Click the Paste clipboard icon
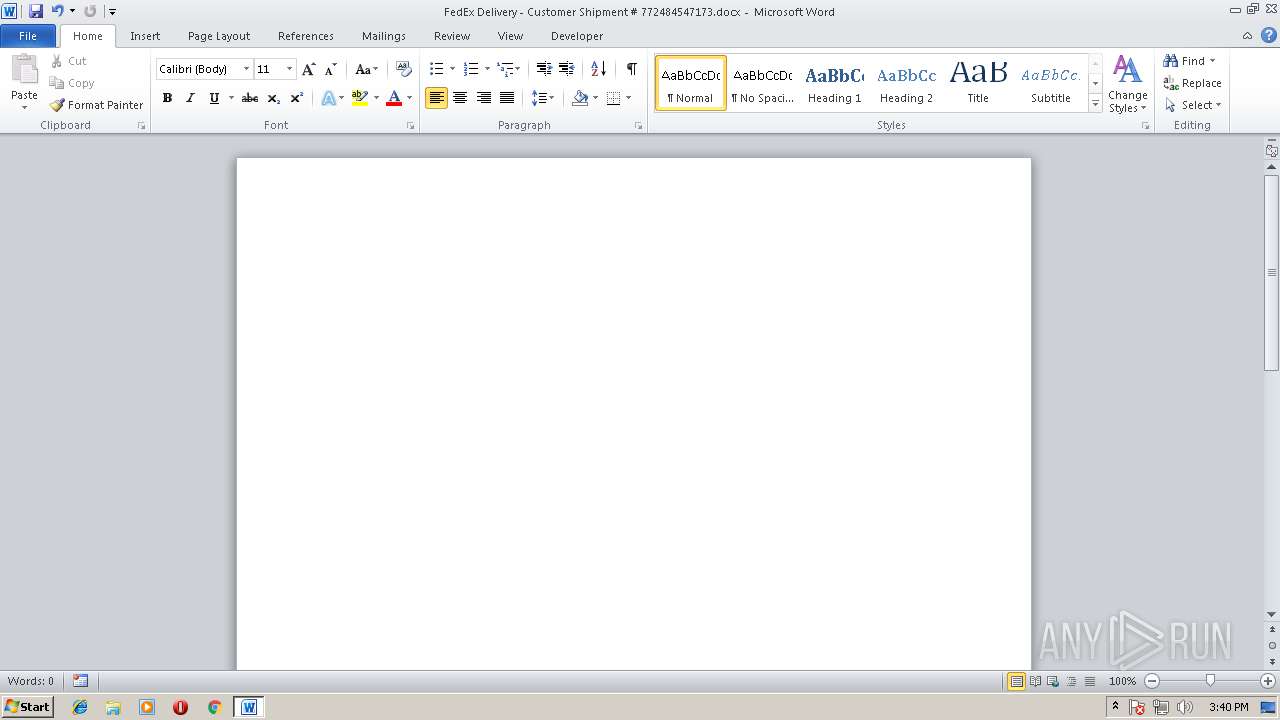 (24, 70)
